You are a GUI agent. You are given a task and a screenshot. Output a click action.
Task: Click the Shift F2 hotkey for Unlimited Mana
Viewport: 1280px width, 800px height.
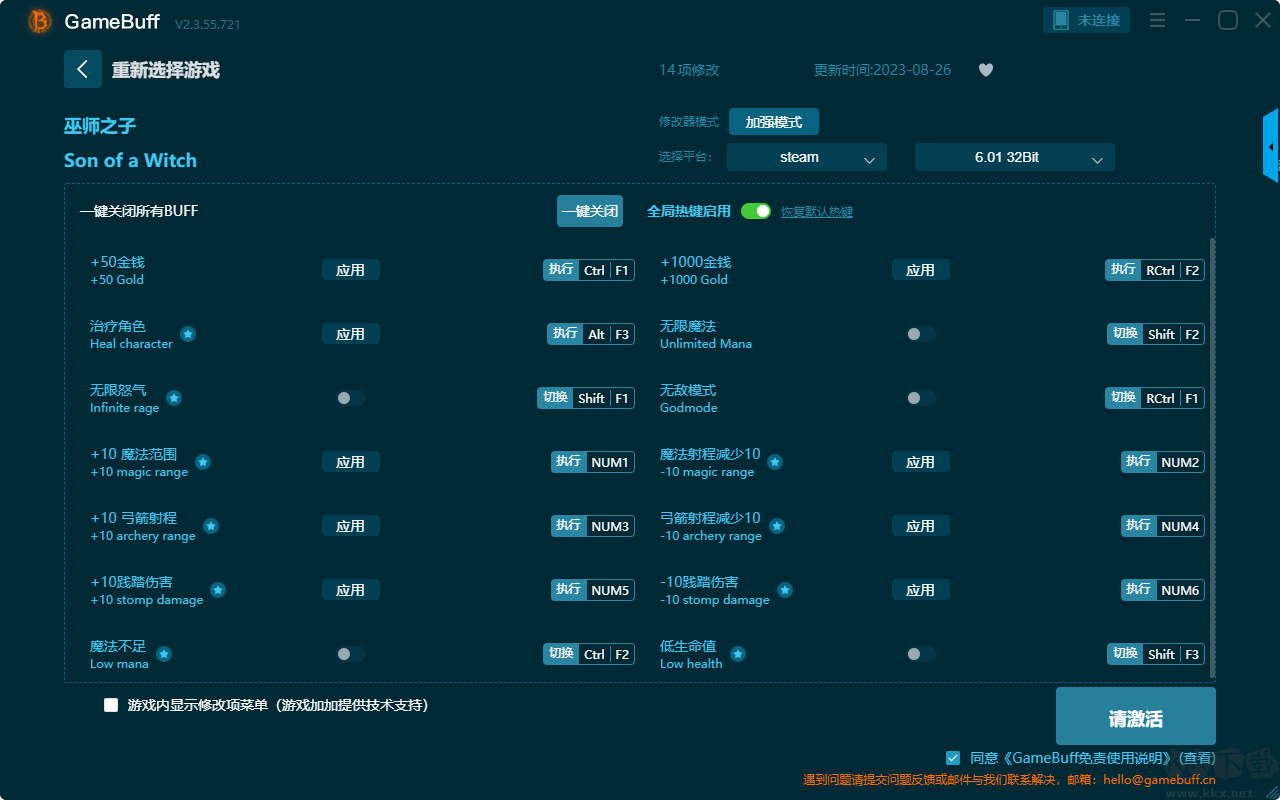point(1156,334)
